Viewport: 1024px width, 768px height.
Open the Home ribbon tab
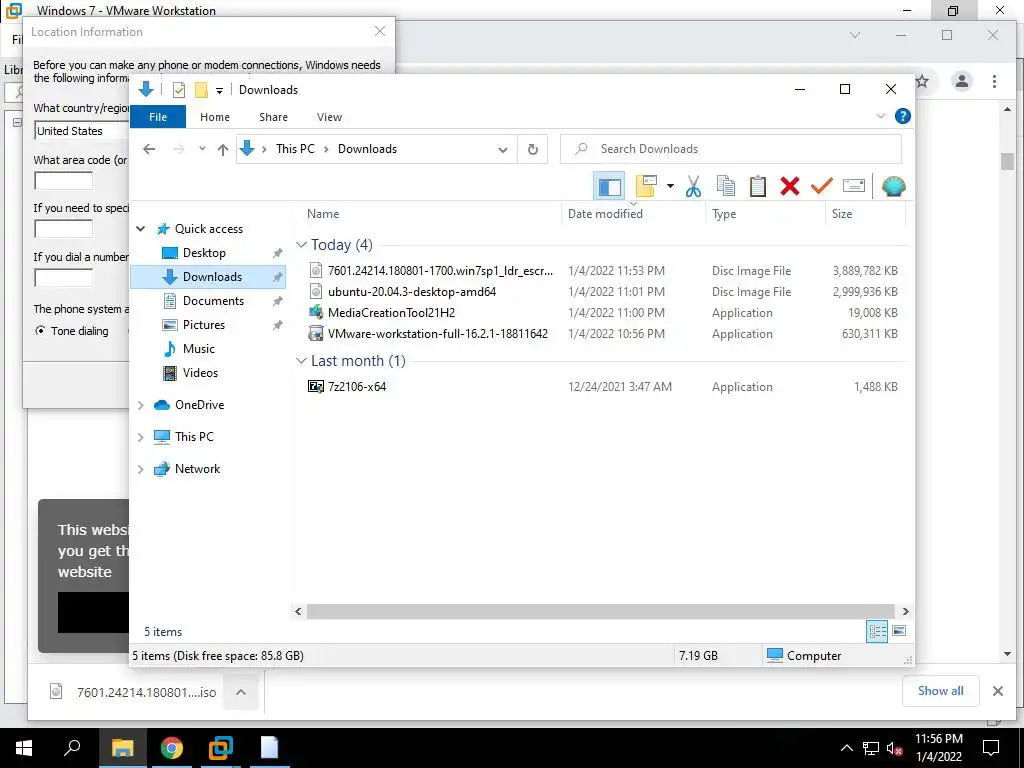pos(215,117)
